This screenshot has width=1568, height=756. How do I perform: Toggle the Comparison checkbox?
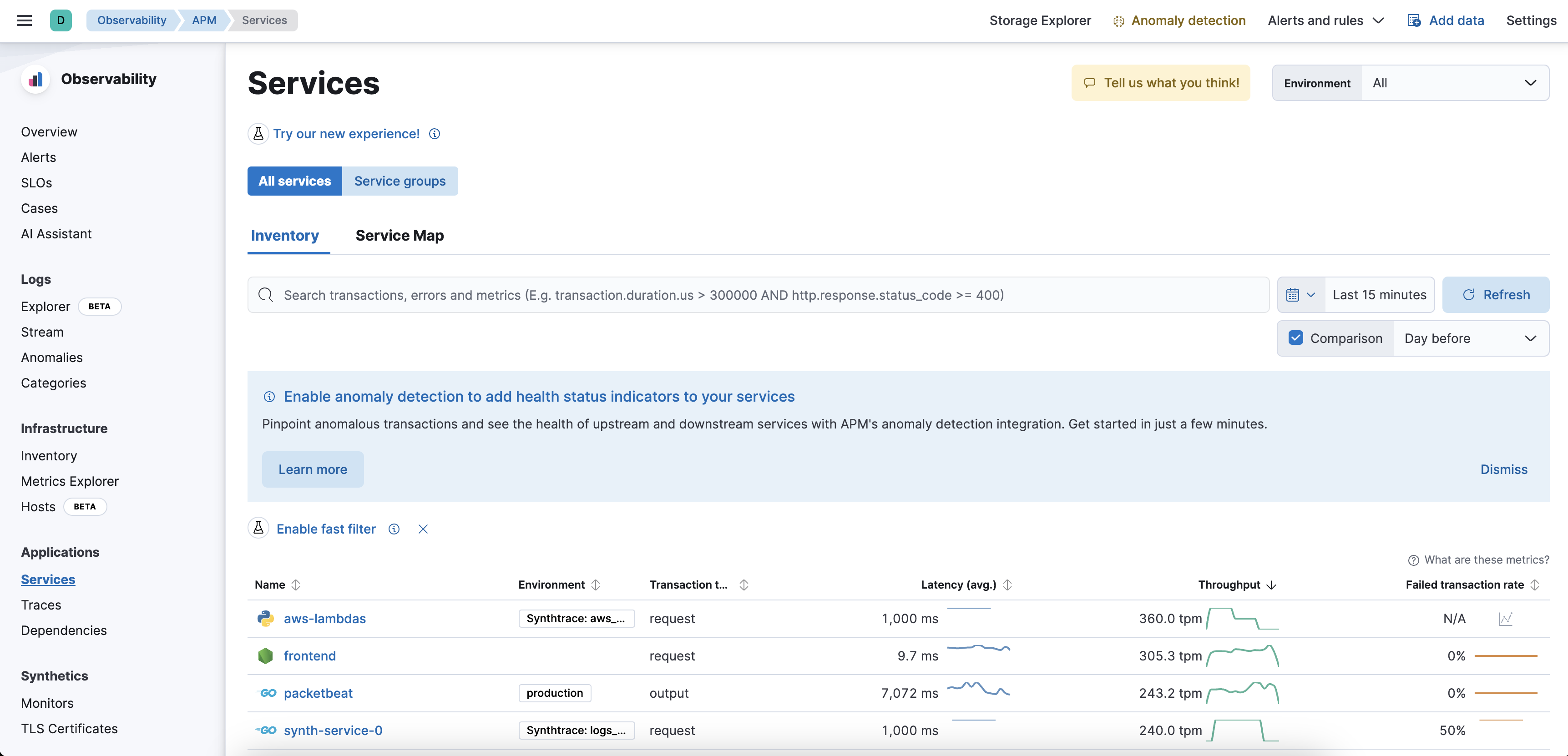coord(1295,338)
